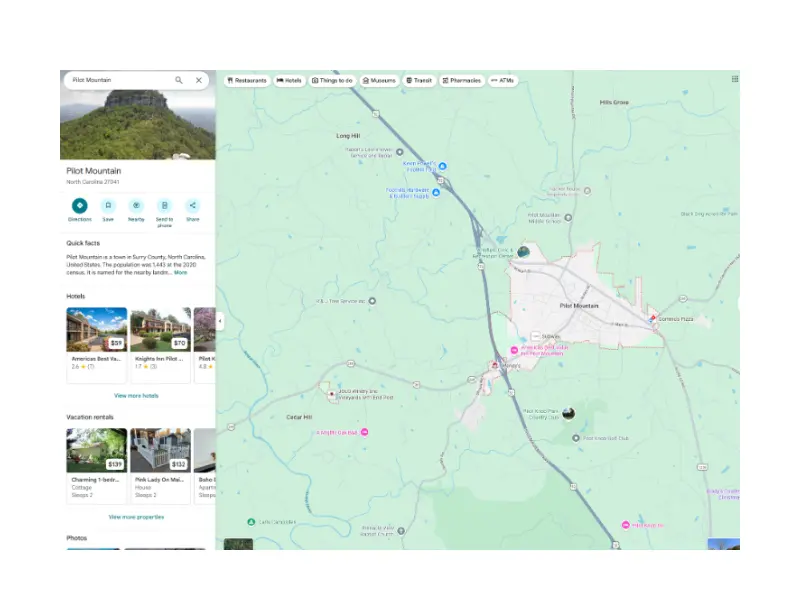Click the Domino's Pizza map pin
Image resolution: width=800 pixels, height=600 pixels.
point(652,316)
